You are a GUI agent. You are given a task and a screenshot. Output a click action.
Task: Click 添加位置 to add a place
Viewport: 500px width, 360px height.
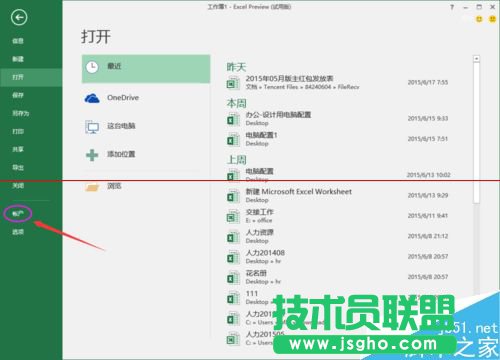point(146,154)
